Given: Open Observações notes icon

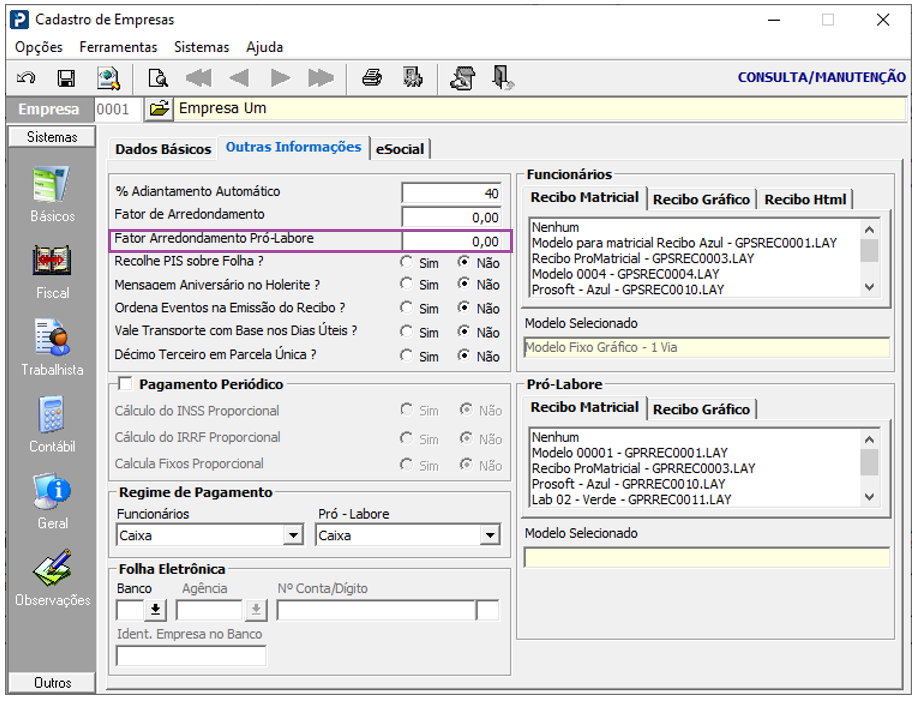Looking at the screenshot, I should (52, 576).
